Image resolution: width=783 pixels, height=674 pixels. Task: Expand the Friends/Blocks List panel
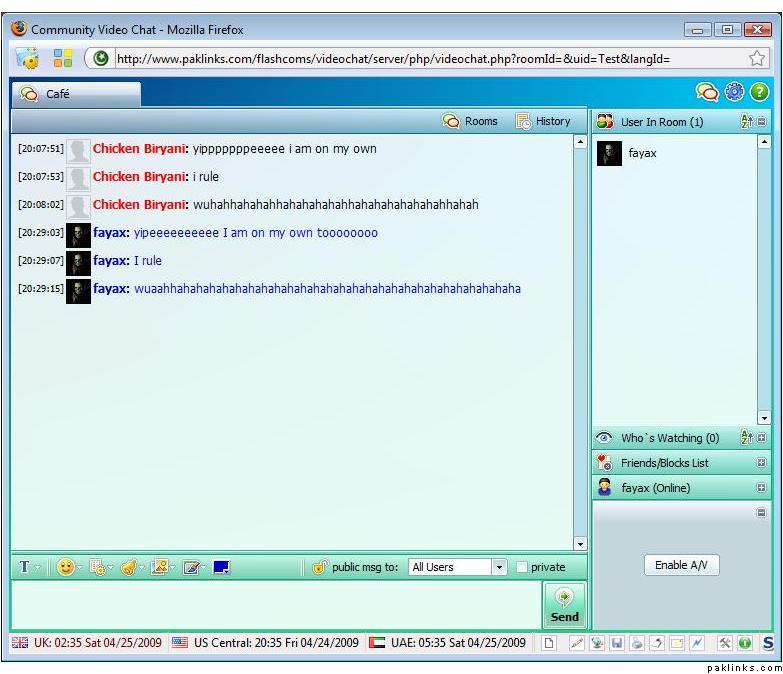pos(761,463)
